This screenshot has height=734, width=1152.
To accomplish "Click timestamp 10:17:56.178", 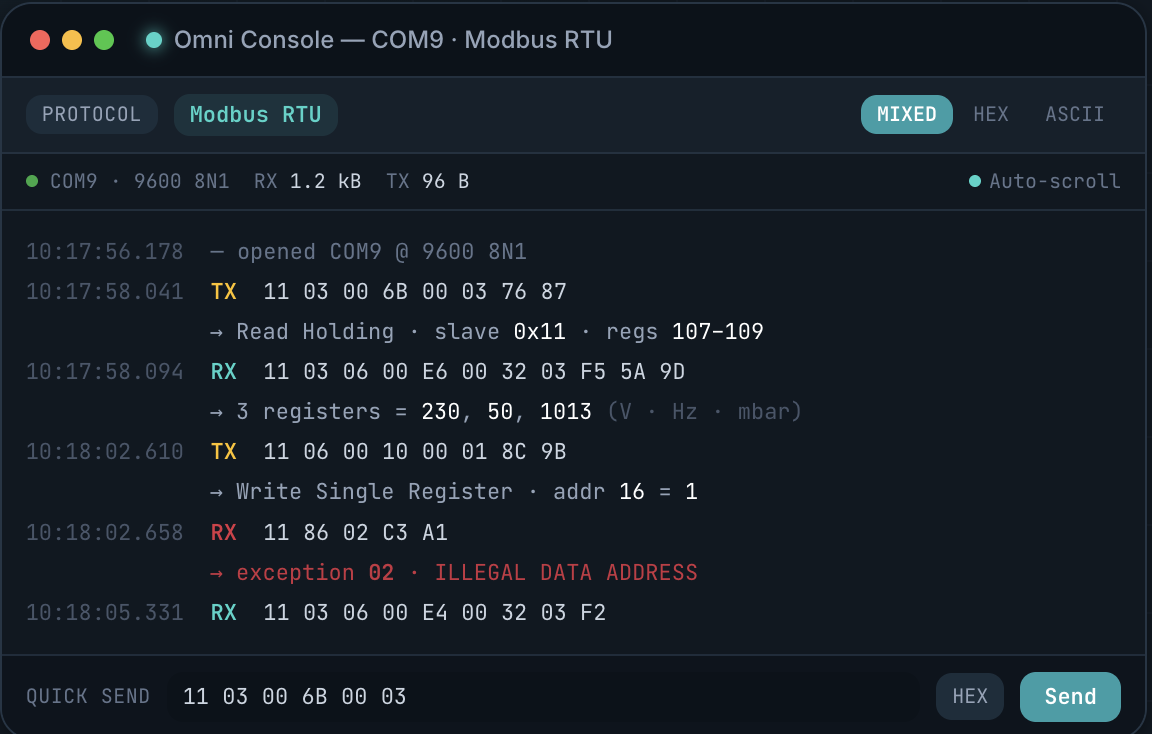I will pyautogui.click(x=104, y=252).
